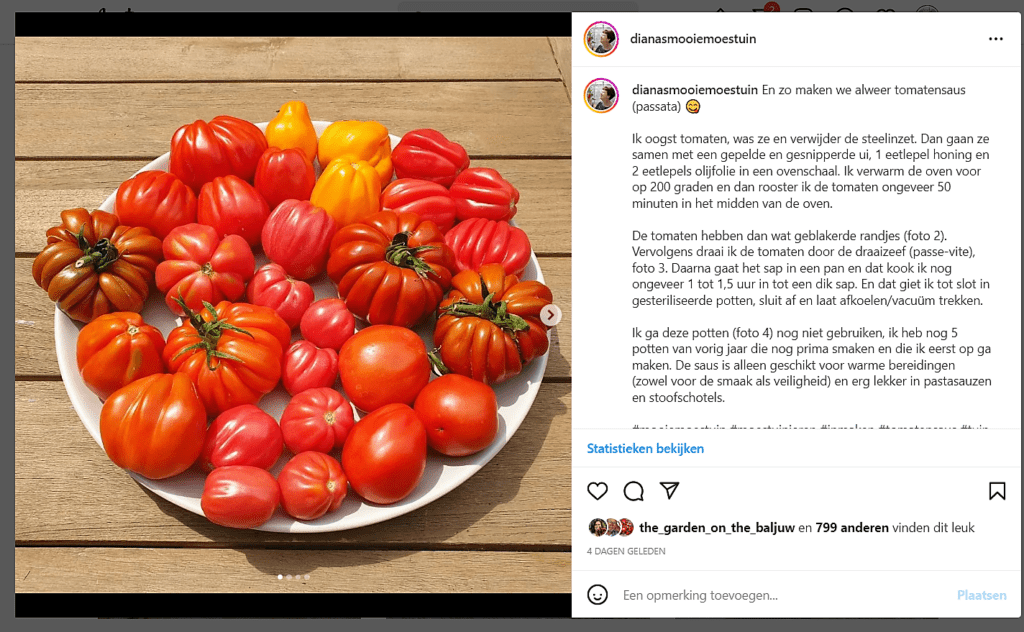Open the three-dot more options menu
1024x632 pixels.
coord(995,39)
